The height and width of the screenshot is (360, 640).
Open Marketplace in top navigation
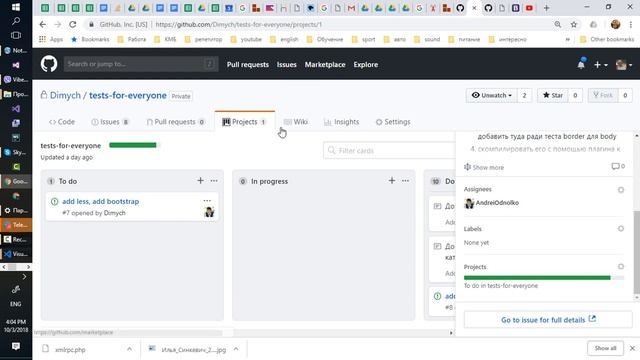tap(325, 64)
